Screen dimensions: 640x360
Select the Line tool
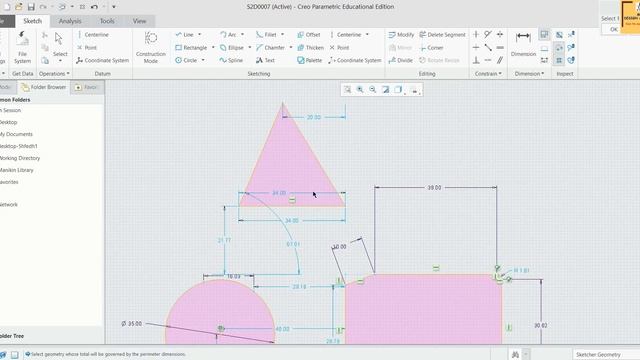pyautogui.click(x=184, y=35)
